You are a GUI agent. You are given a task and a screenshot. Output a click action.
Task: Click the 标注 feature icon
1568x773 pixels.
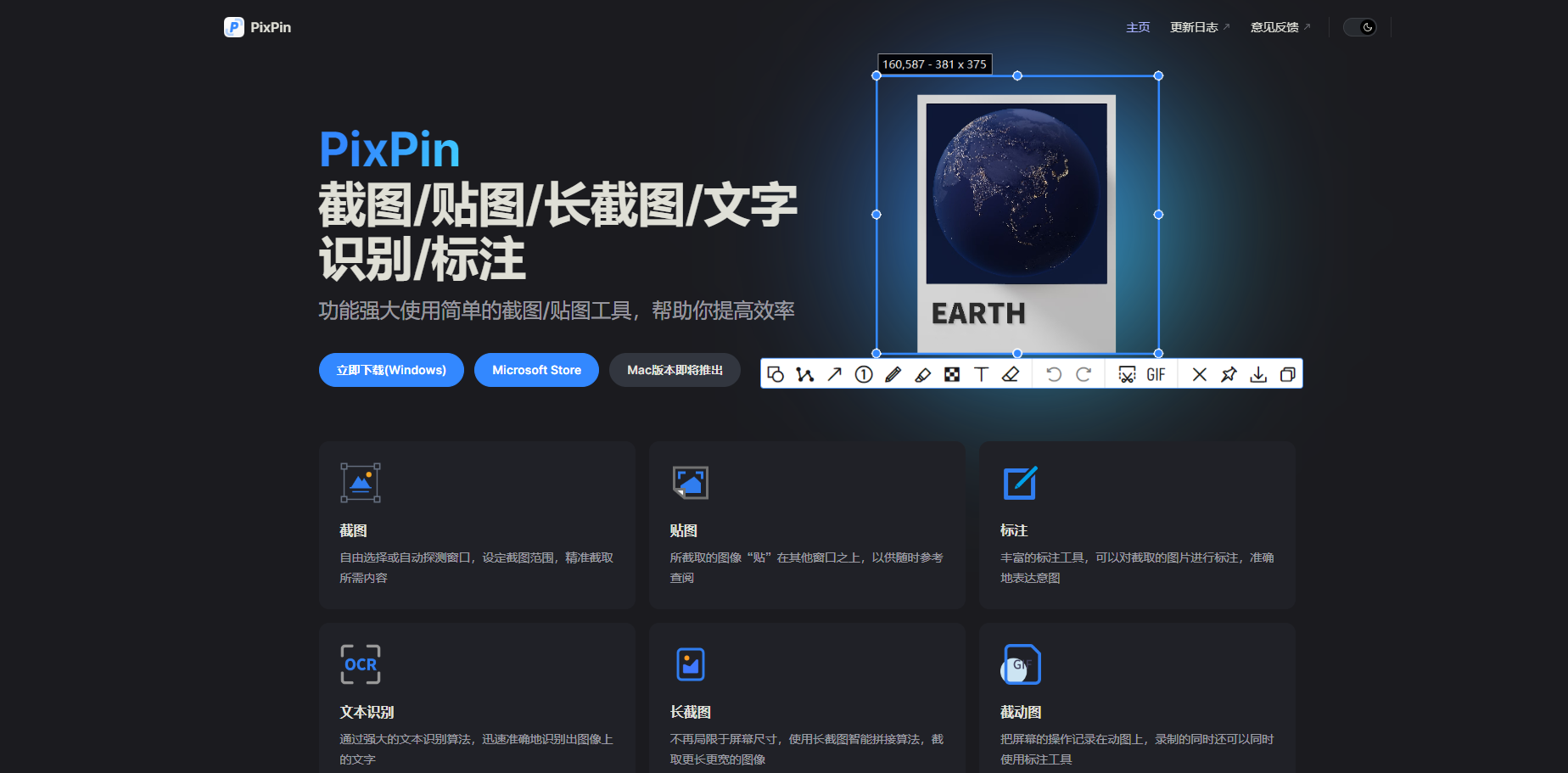[x=1020, y=483]
